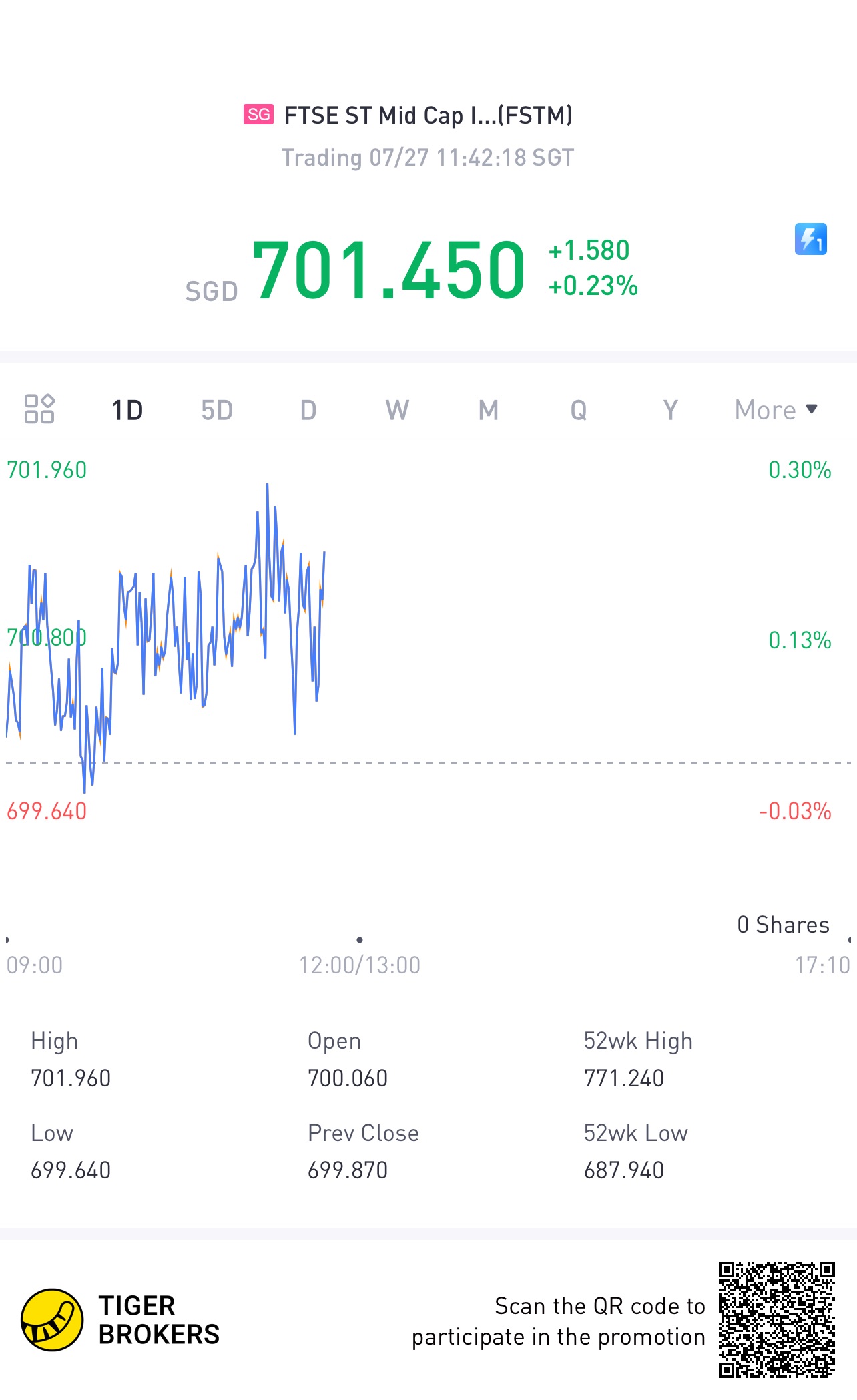Tap the Prev Close value 699.870

tap(348, 1170)
